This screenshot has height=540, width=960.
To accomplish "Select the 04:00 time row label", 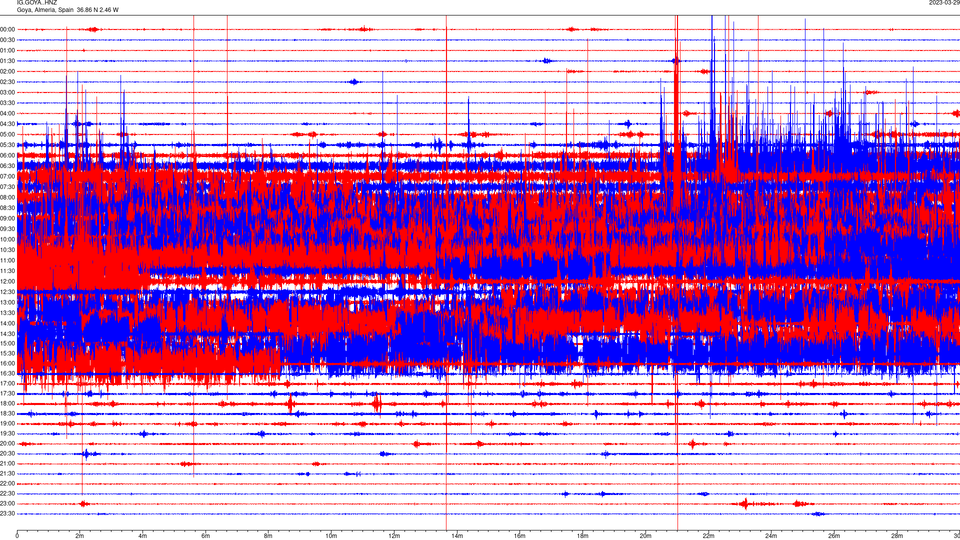I will tap(7, 113).
